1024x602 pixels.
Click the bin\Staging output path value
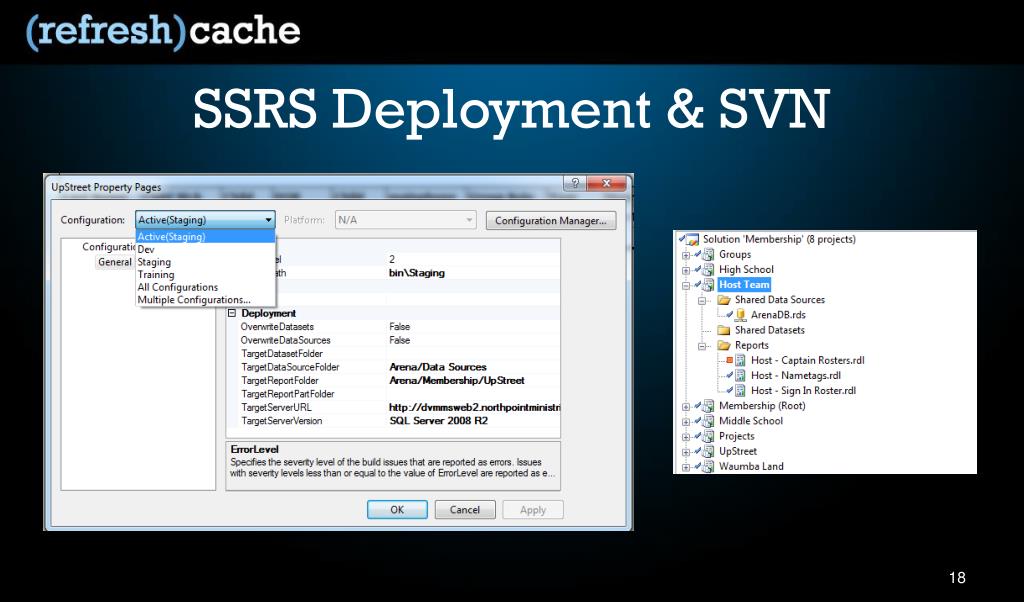click(417, 273)
